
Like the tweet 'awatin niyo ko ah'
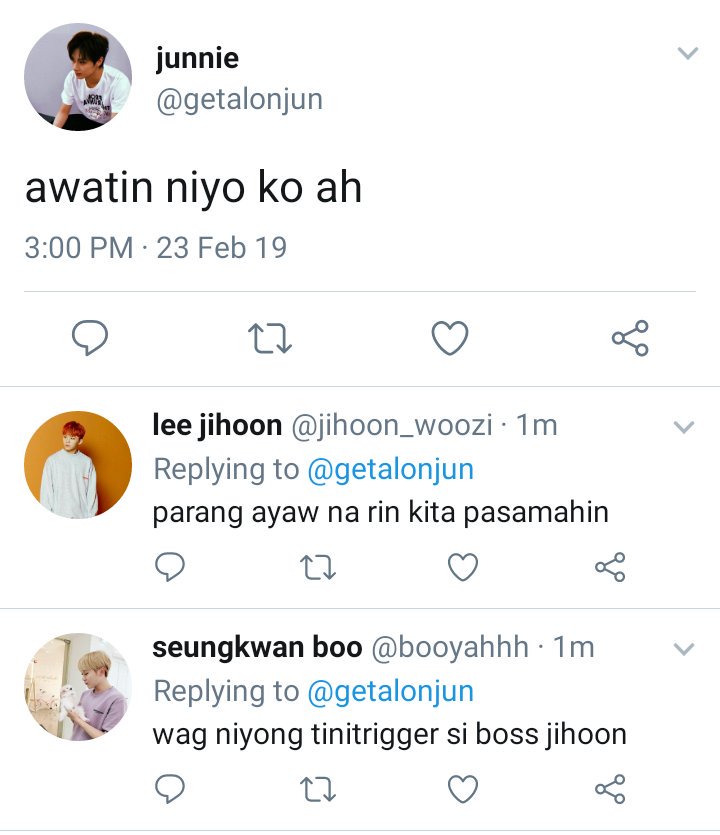(450, 338)
